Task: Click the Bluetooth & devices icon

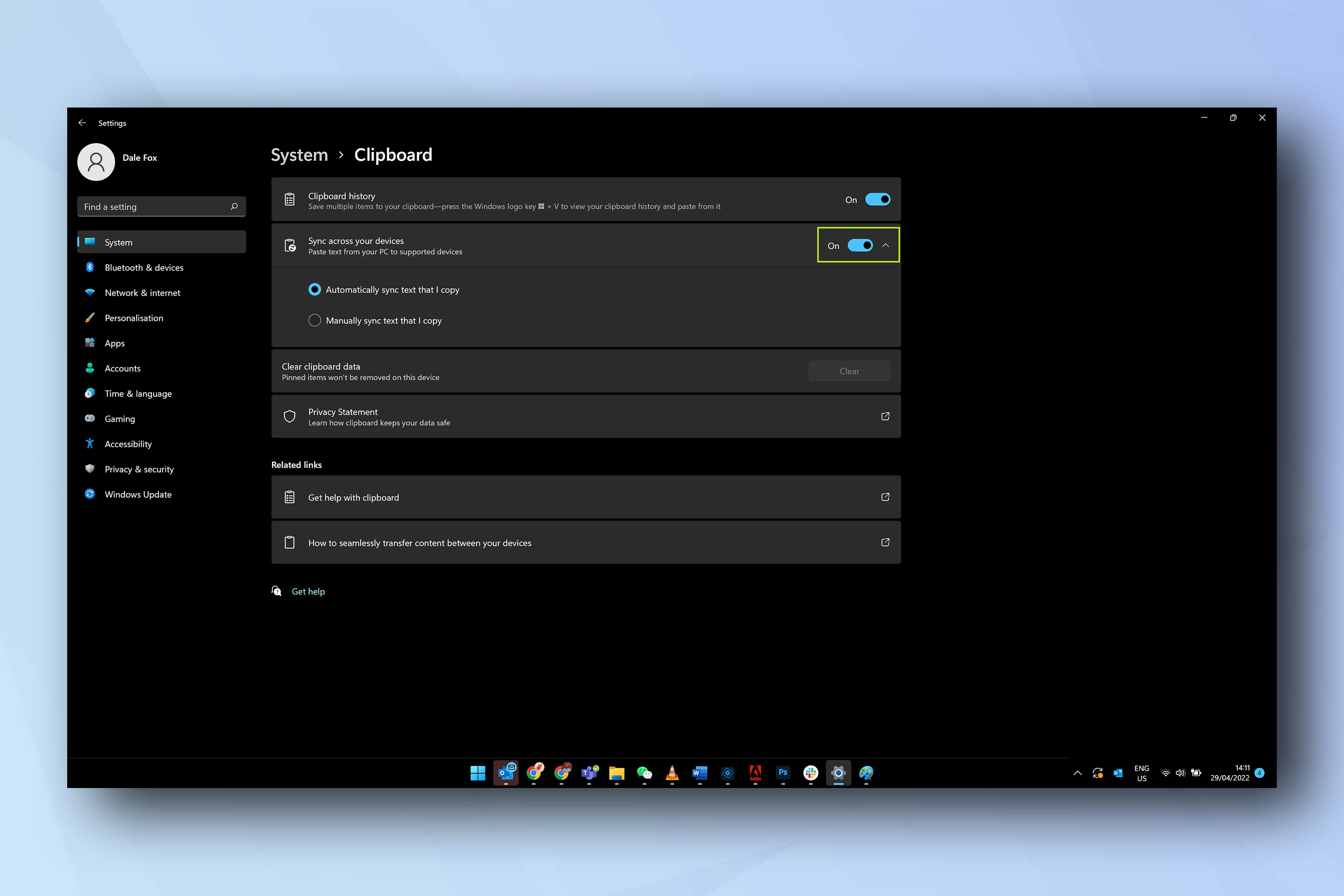Action: click(92, 267)
